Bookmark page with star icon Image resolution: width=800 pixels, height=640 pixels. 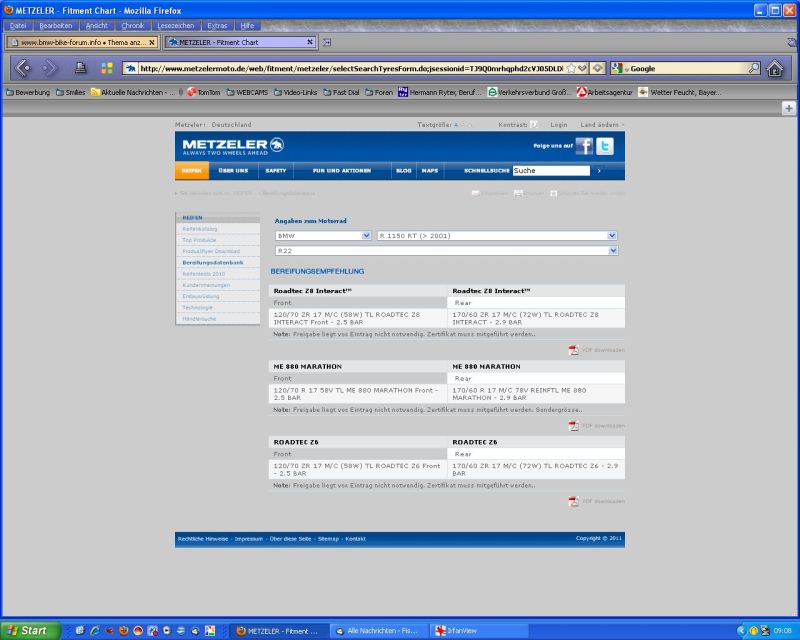coord(571,68)
